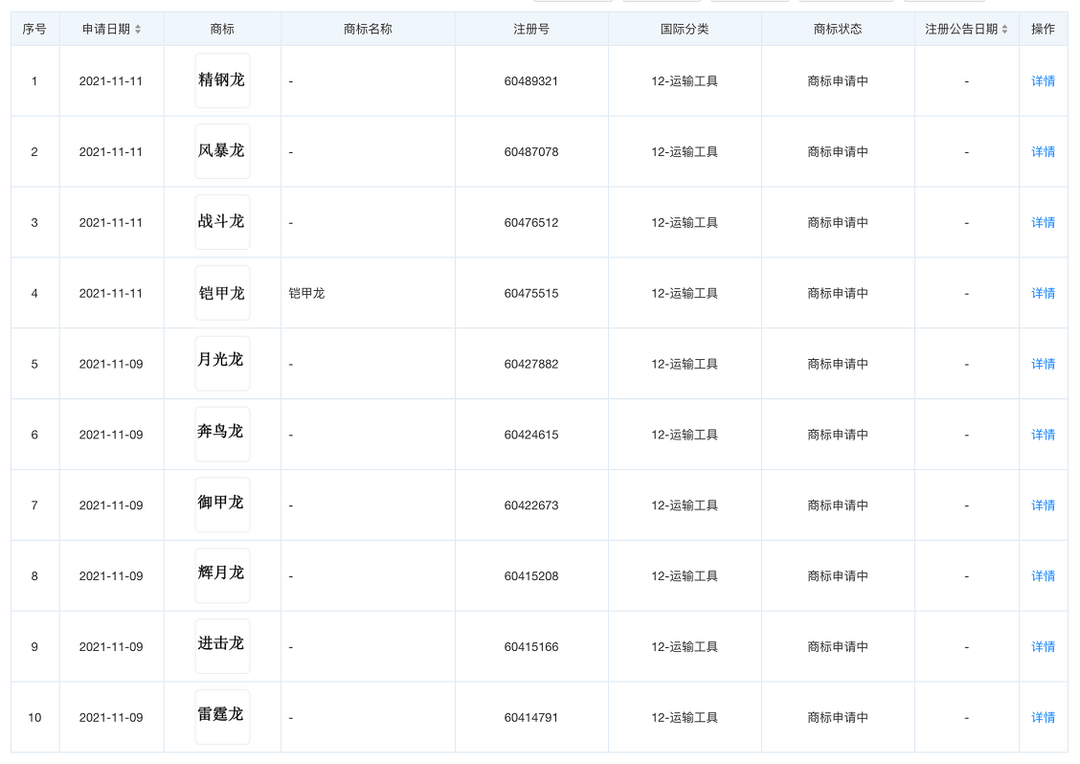Click 商标申请中 status in 战斗龙 row
The width and height of the screenshot is (1080, 764).
pos(838,223)
